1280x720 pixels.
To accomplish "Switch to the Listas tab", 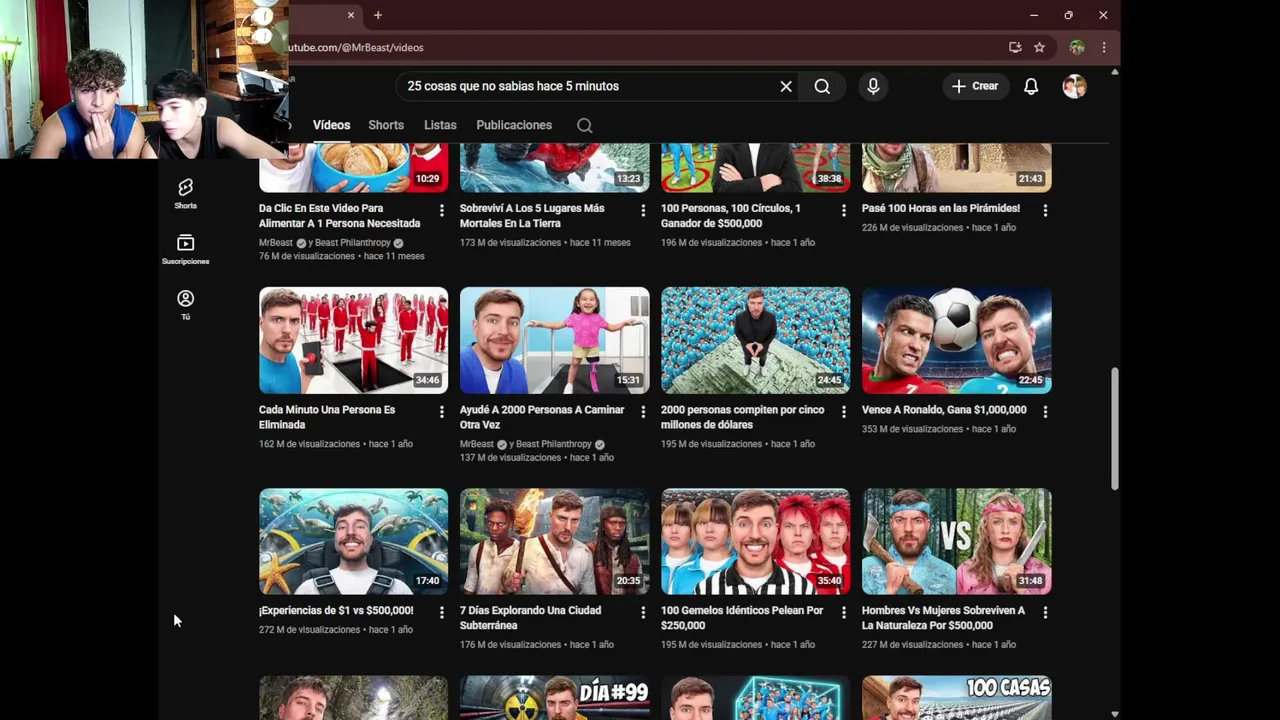I will (x=440, y=125).
